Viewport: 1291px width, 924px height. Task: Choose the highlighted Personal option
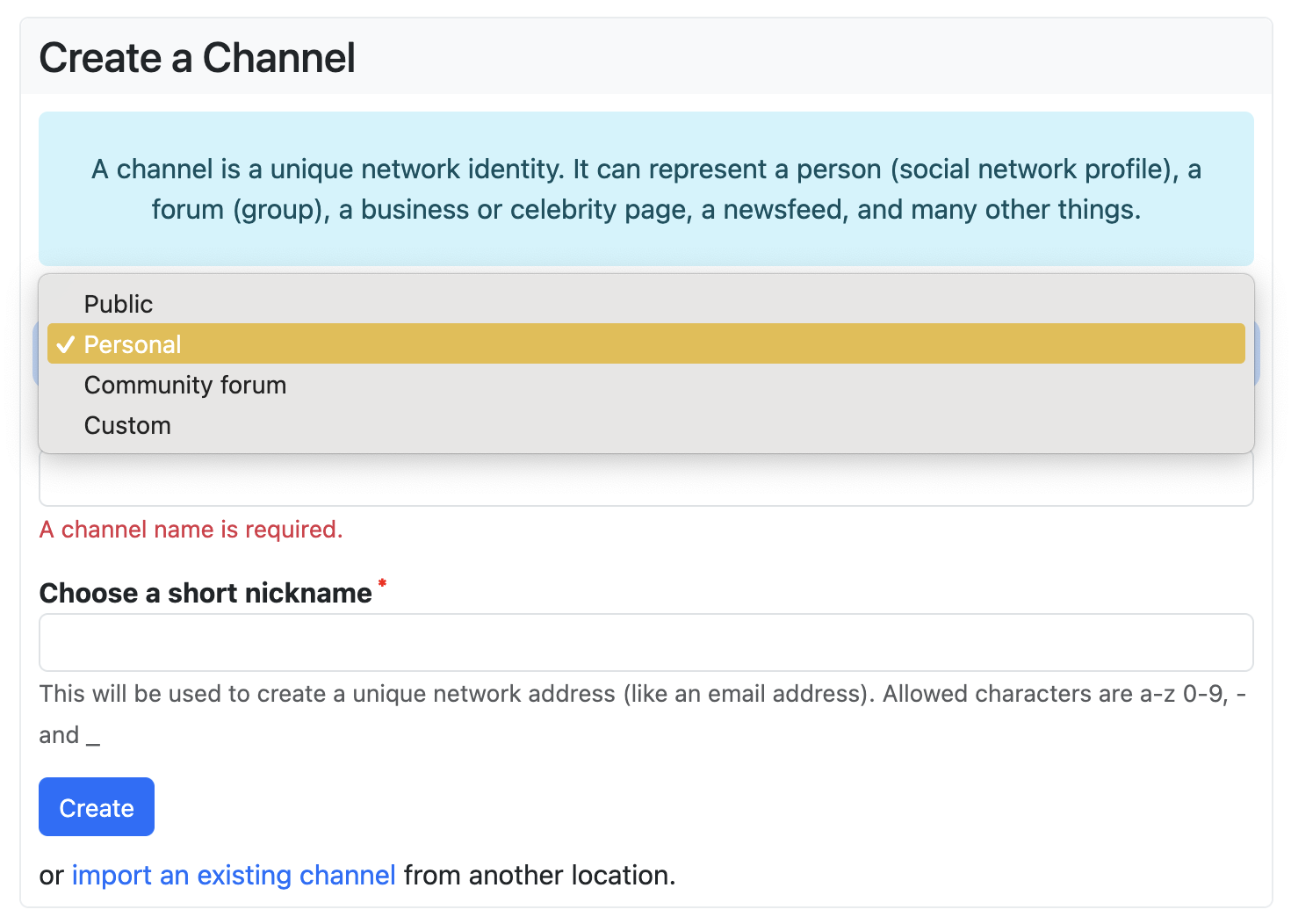(x=646, y=344)
